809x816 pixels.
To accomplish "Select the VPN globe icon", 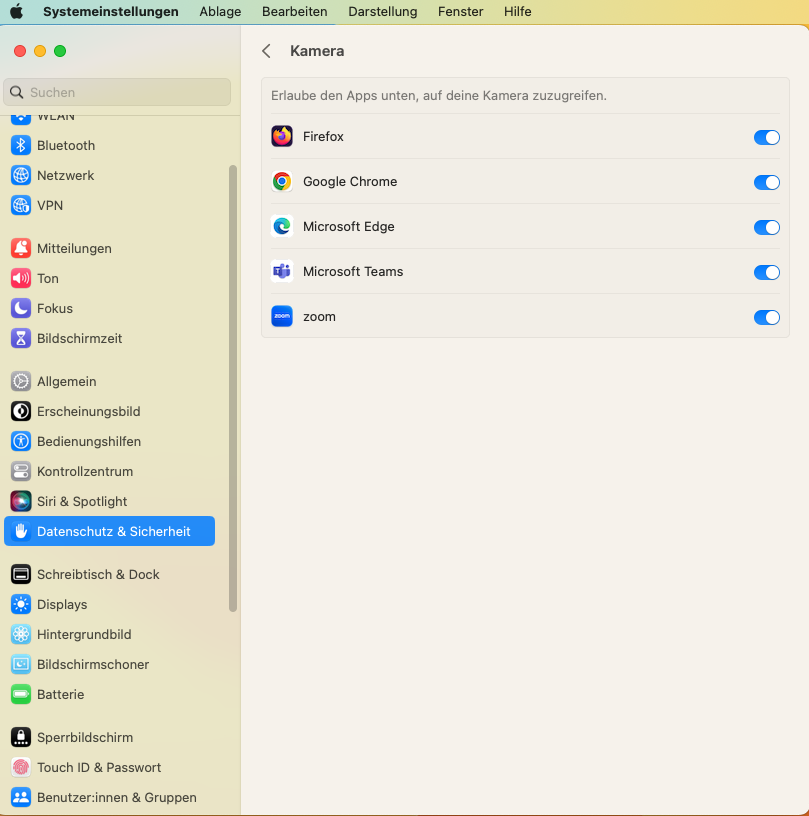I will coord(21,205).
